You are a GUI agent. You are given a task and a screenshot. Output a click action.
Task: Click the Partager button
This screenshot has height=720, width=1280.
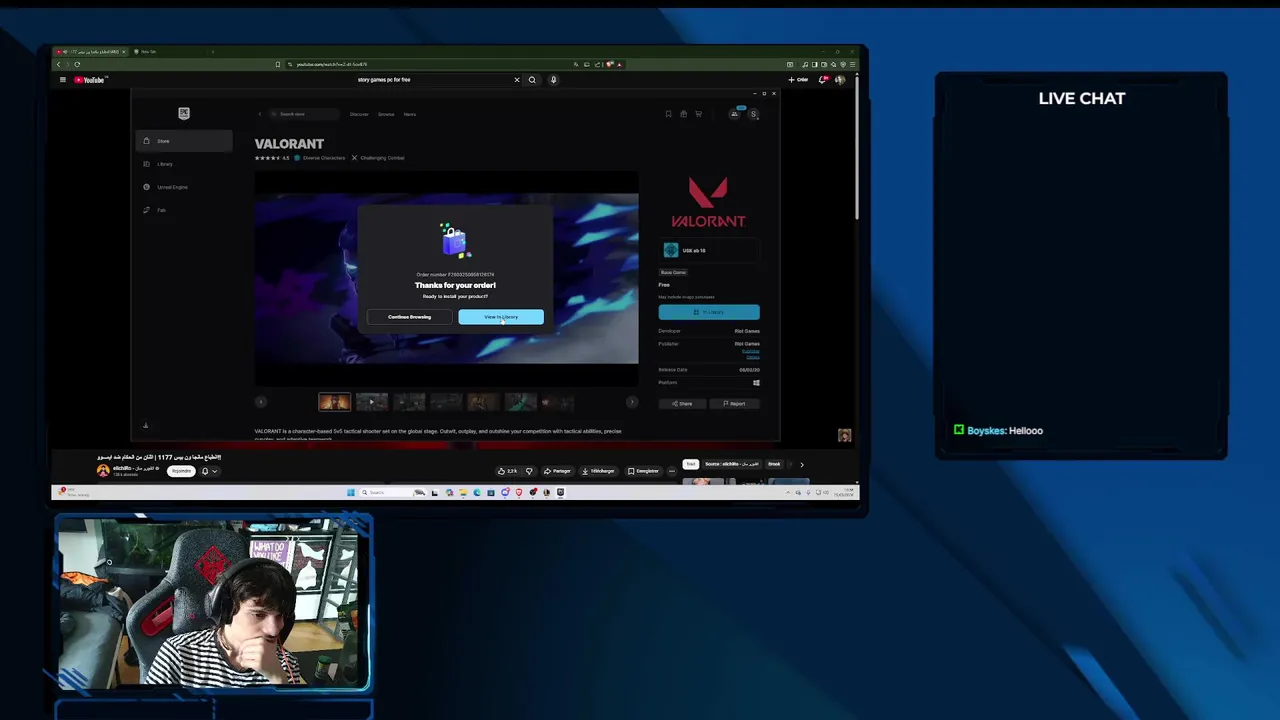(x=558, y=471)
